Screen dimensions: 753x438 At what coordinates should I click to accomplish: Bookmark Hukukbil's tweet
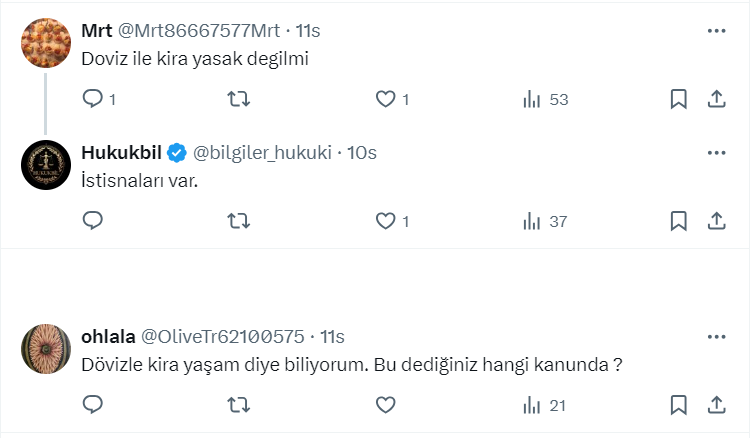[x=677, y=221]
